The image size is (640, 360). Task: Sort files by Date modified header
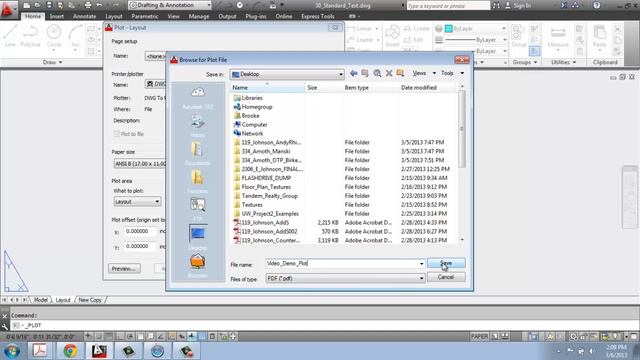point(428,88)
